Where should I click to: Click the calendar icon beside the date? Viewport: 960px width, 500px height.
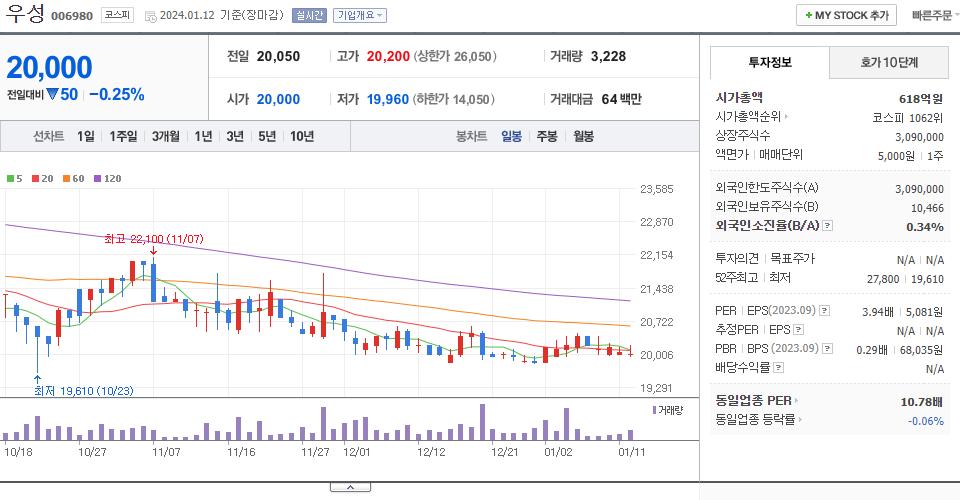click(151, 17)
